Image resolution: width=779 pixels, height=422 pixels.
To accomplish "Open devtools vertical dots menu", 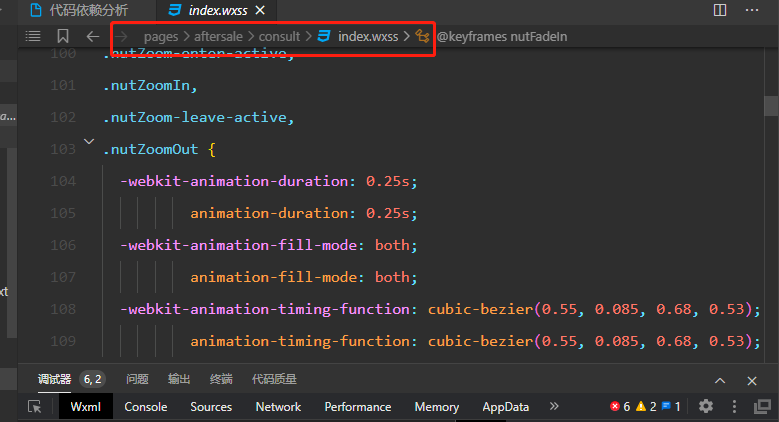I will coord(734,407).
